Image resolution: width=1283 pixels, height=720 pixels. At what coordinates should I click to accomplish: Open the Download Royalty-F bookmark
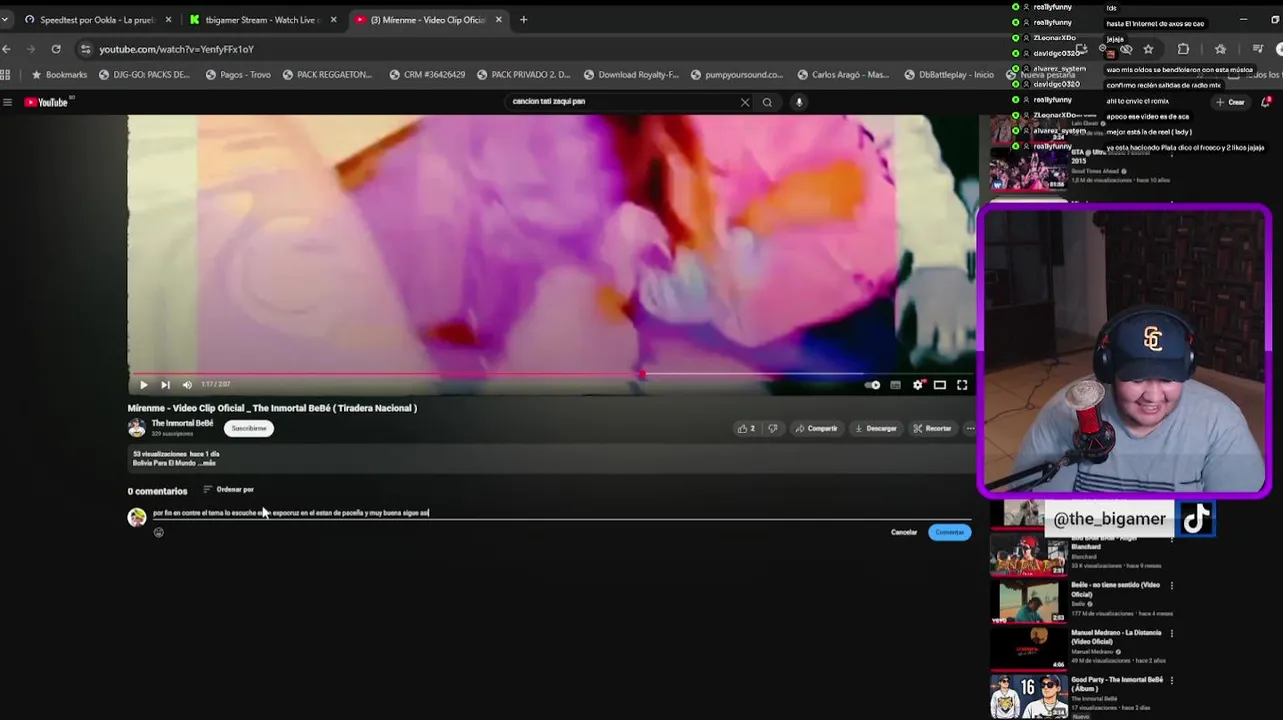[x=631, y=75]
